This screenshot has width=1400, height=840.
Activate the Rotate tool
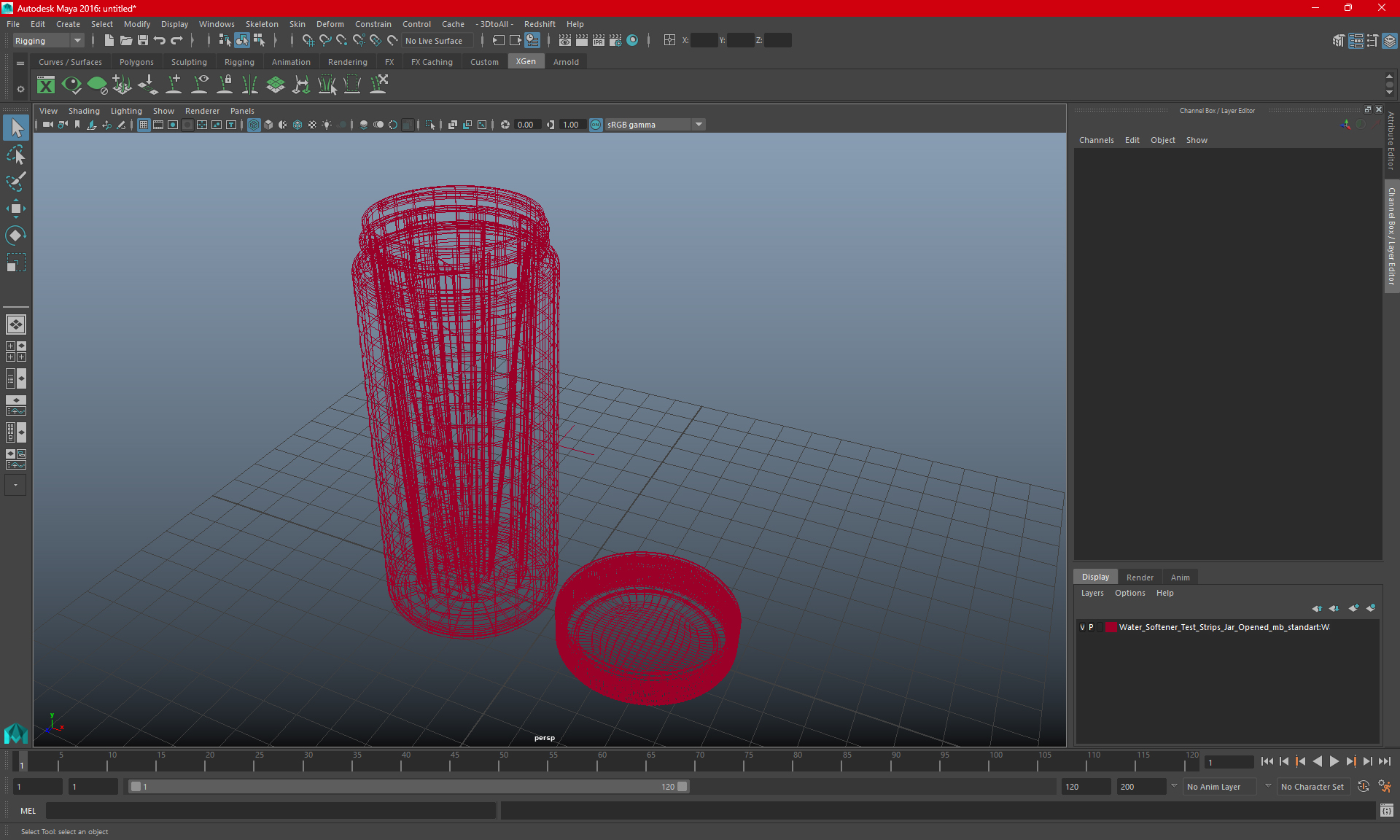pyautogui.click(x=15, y=236)
